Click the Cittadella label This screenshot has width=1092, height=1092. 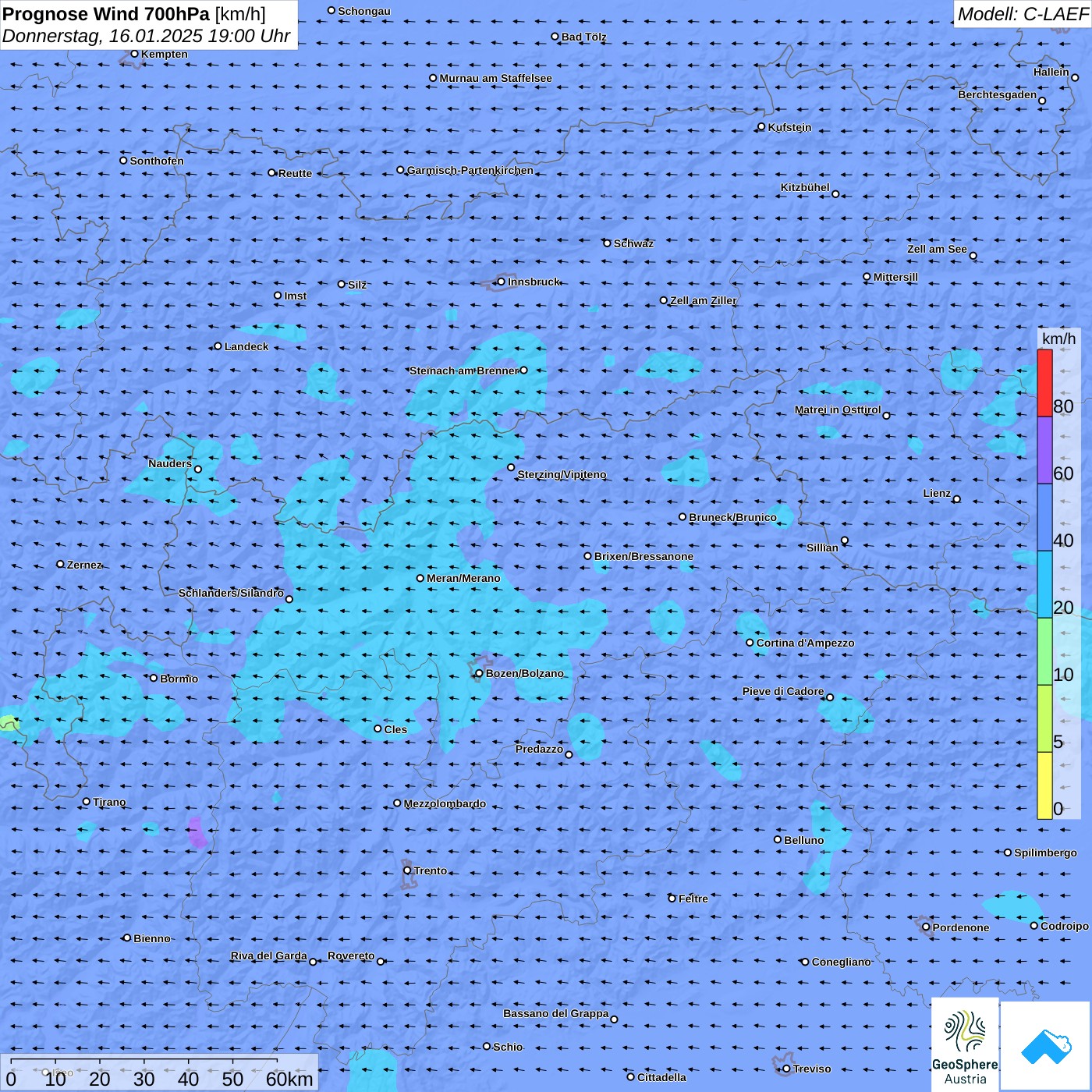coord(661,1077)
